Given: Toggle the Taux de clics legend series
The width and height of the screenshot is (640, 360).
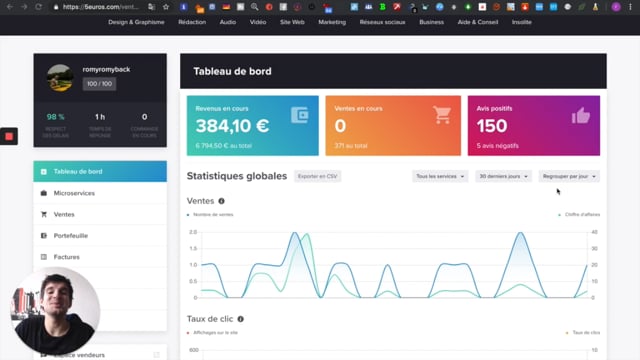Looking at the screenshot, I should pos(583,332).
